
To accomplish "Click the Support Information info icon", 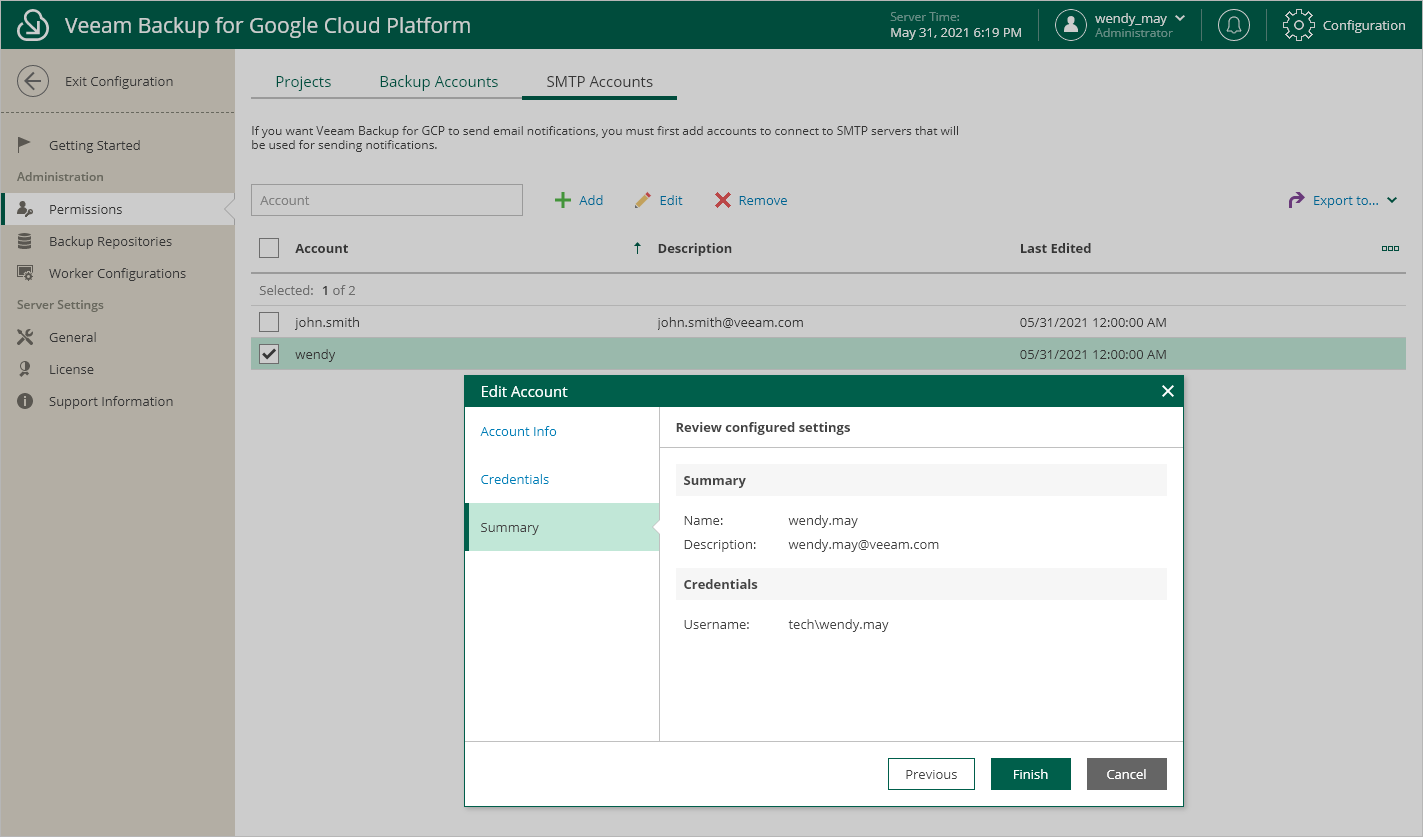I will click(x=25, y=401).
